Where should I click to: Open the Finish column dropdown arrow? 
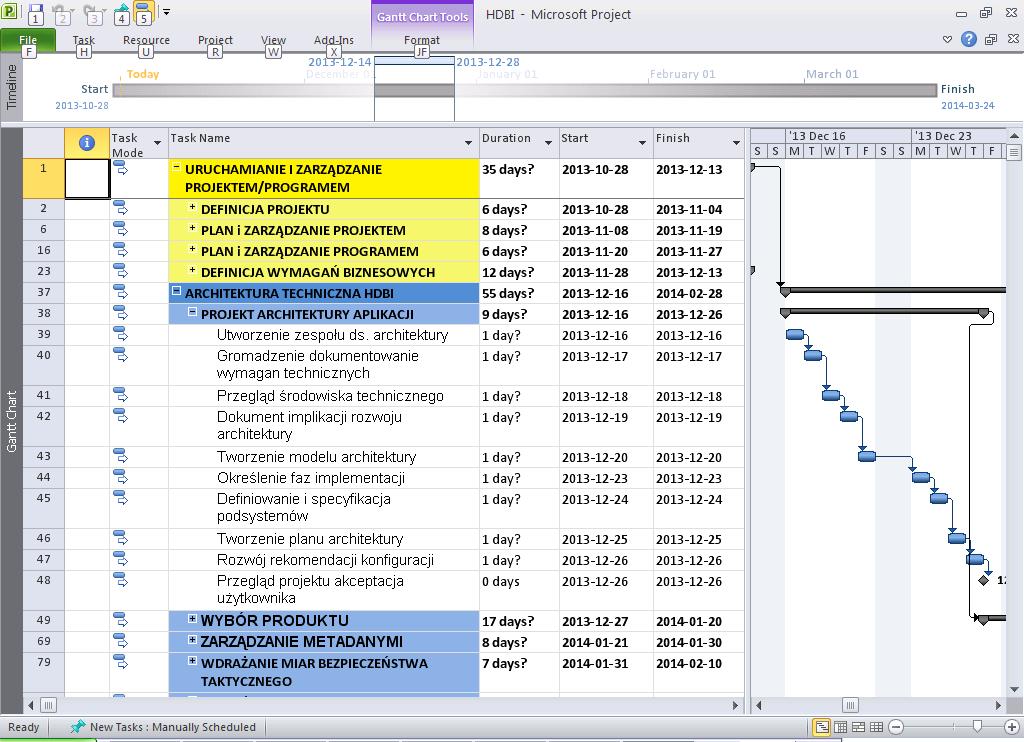point(736,142)
